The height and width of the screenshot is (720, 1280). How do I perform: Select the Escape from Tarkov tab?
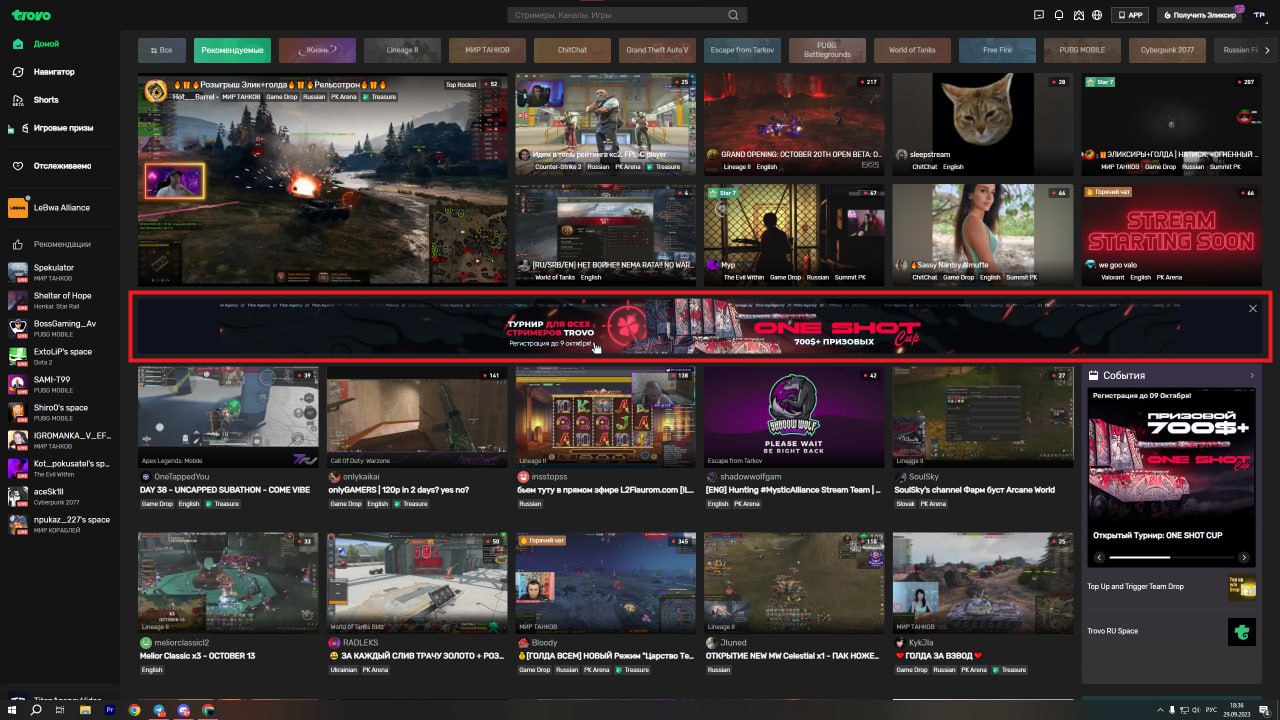742,50
